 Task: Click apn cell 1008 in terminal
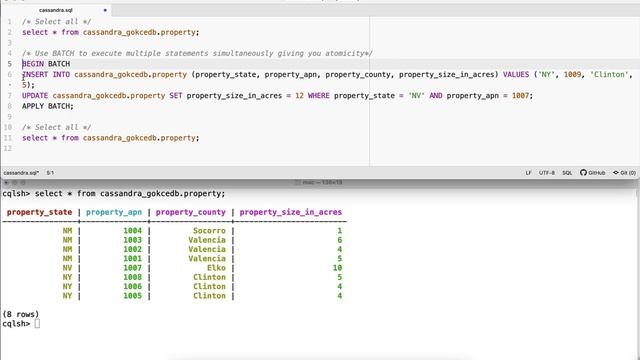pyautogui.click(x=133, y=277)
